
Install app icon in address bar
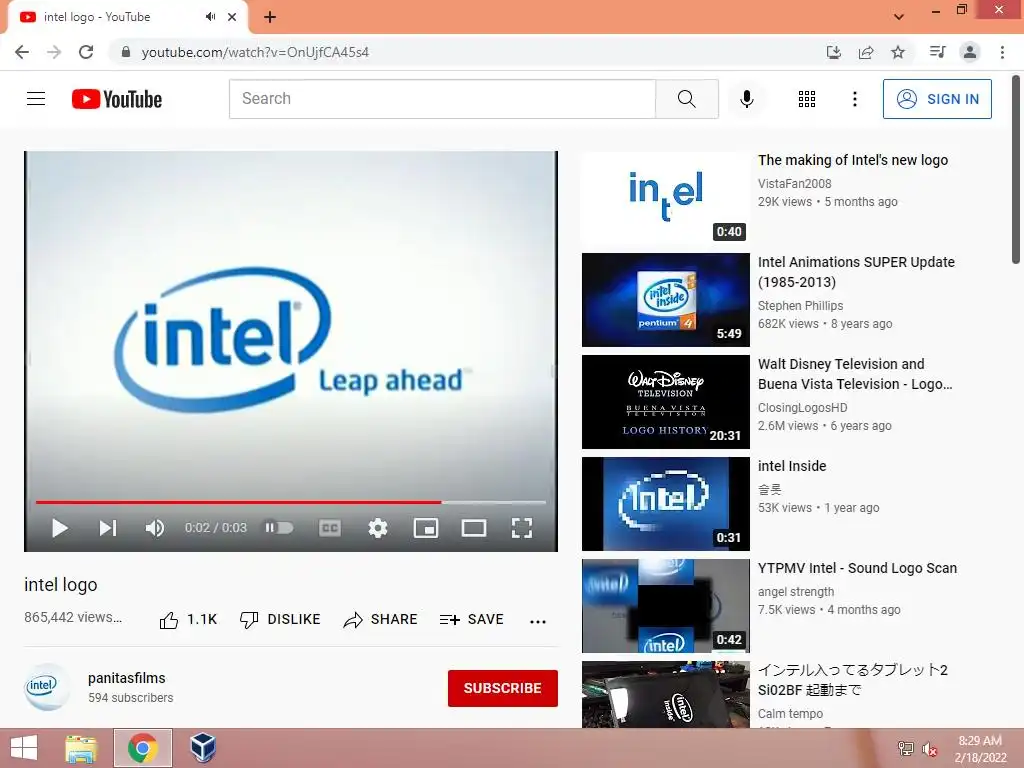pyautogui.click(x=834, y=52)
